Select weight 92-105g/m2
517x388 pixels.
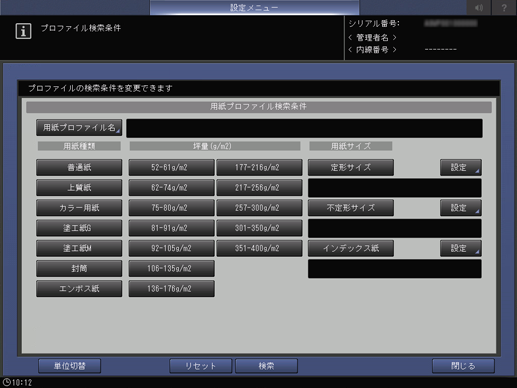point(171,248)
